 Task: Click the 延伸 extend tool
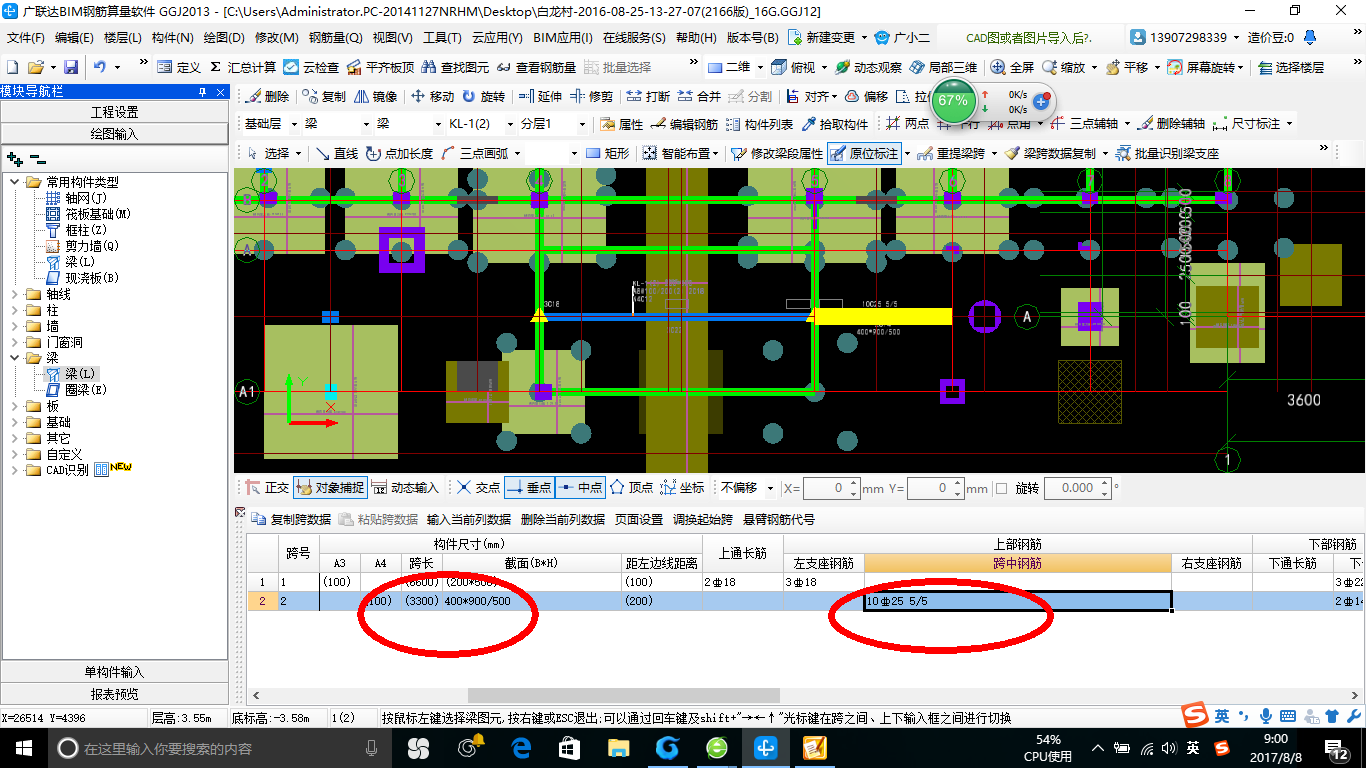(x=540, y=97)
